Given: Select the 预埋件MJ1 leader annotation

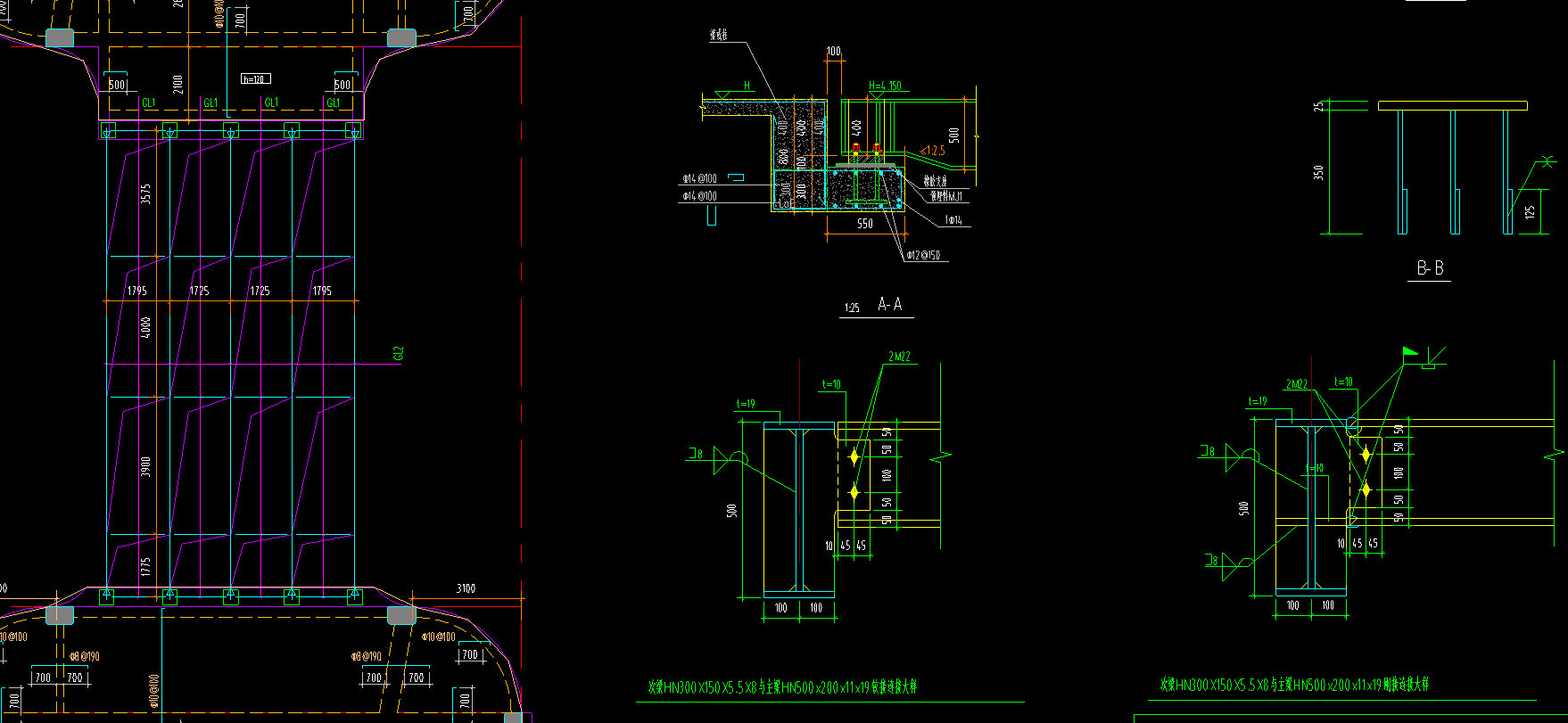Looking at the screenshot, I should 946,196.
